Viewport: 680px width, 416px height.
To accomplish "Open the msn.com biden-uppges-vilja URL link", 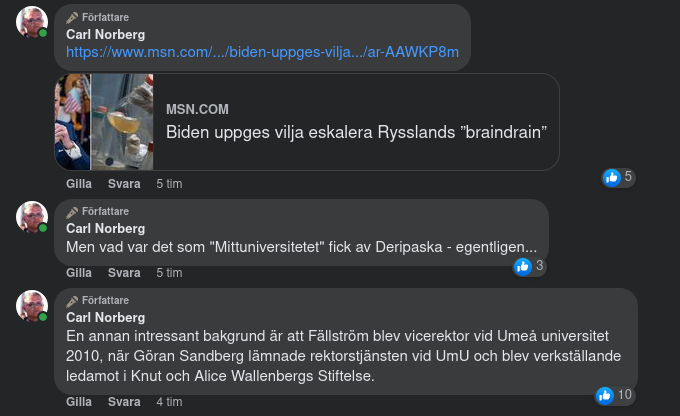I will 262,52.
